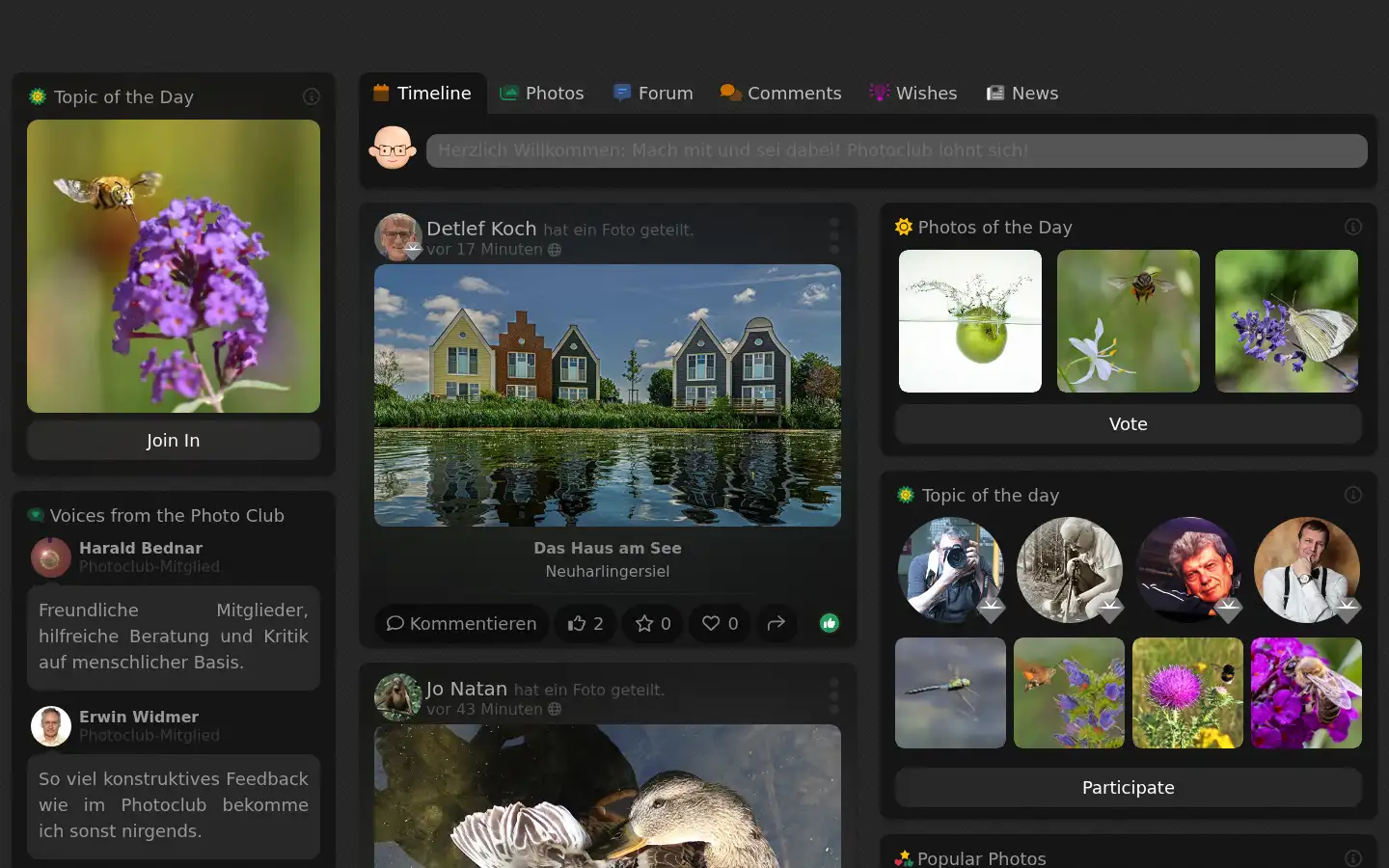This screenshot has width=1389, height=868.
Task: Open the Forum tab
Action: (654, 94)
